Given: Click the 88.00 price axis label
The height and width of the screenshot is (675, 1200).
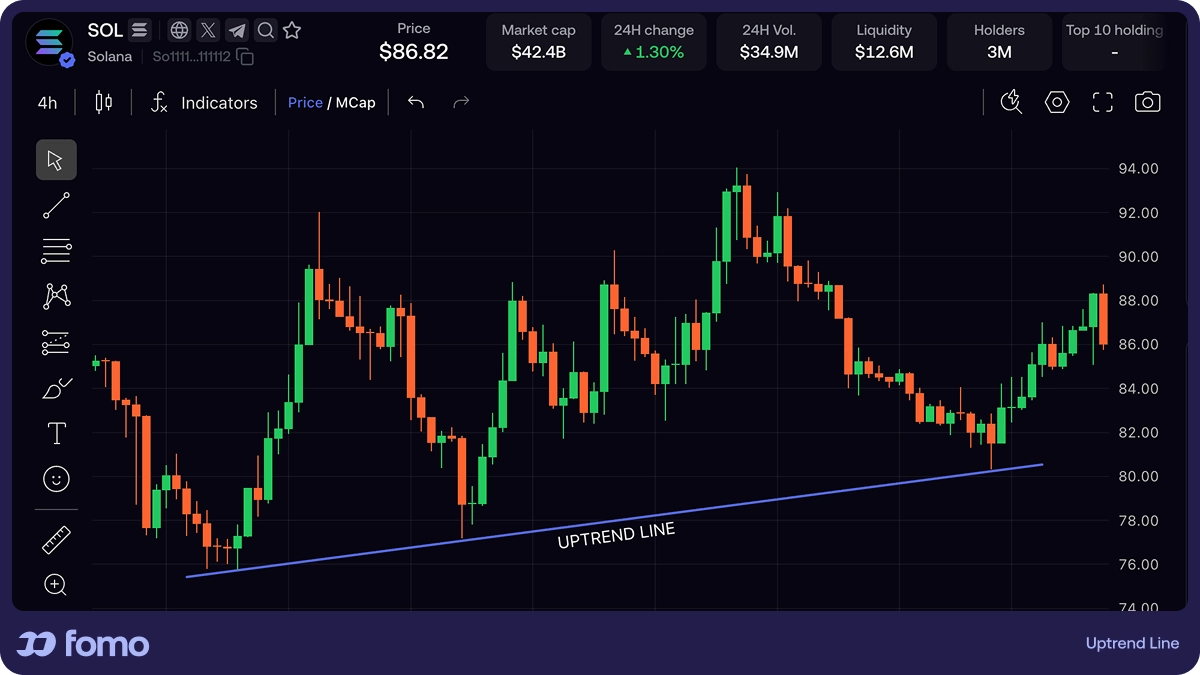Looking at the screenshot, I should [1138, 301].
